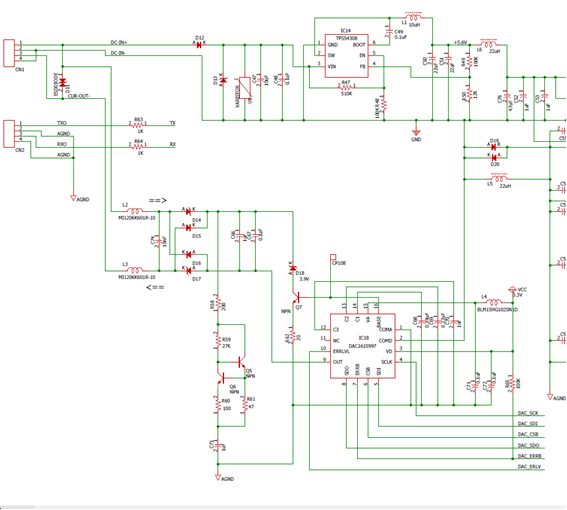The height and width of the screenshot is (510, 567).
Task: Click the DAC_SCK net label
Action: pyautogui.click(x=528, y=413)
